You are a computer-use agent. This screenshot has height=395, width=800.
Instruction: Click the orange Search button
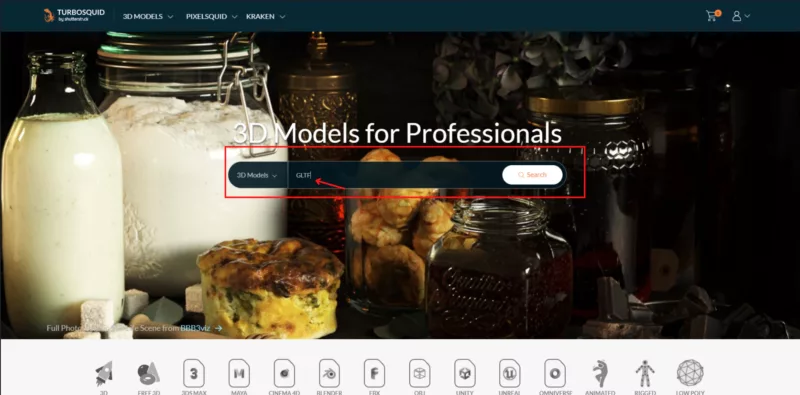coord(532,175)
